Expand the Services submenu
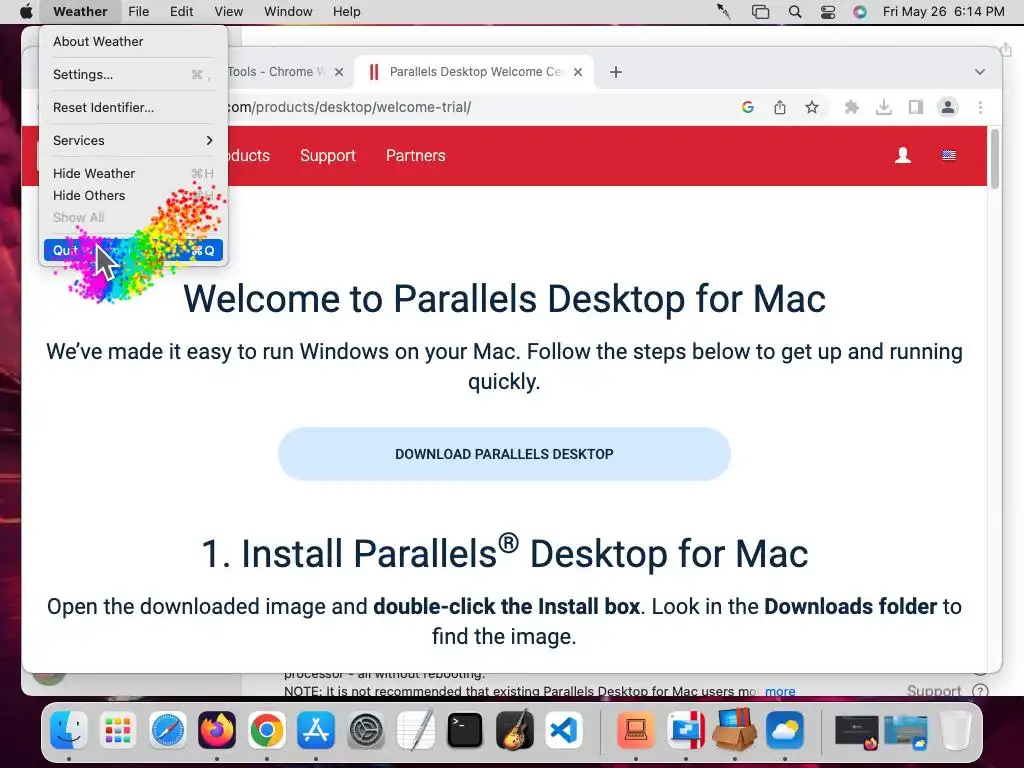1024x768 pixels. 133,140
